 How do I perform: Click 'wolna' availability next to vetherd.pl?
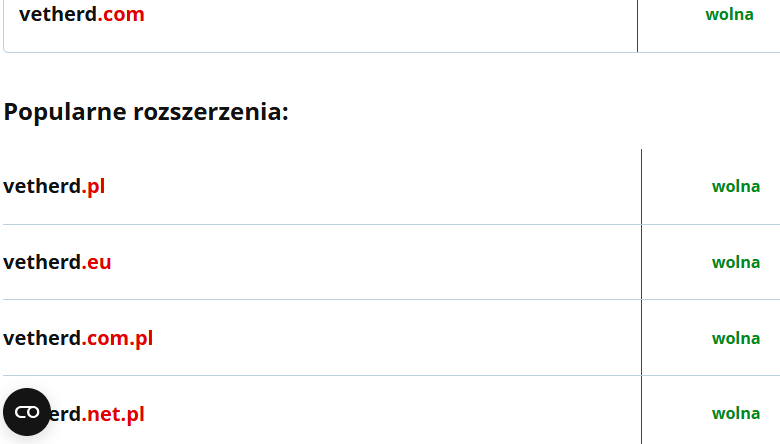pyautogui.click(x=735, y=186)
